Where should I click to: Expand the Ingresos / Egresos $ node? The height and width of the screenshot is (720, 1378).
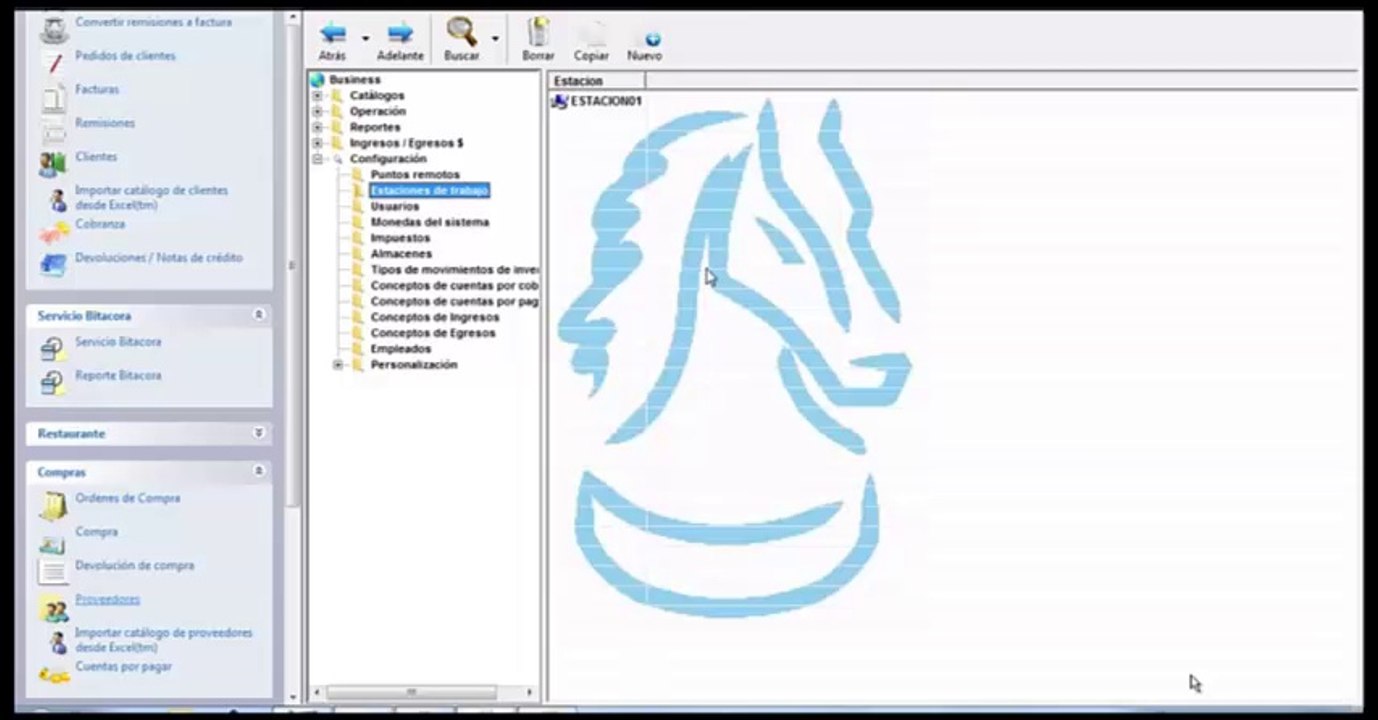[x=317, y=144]
